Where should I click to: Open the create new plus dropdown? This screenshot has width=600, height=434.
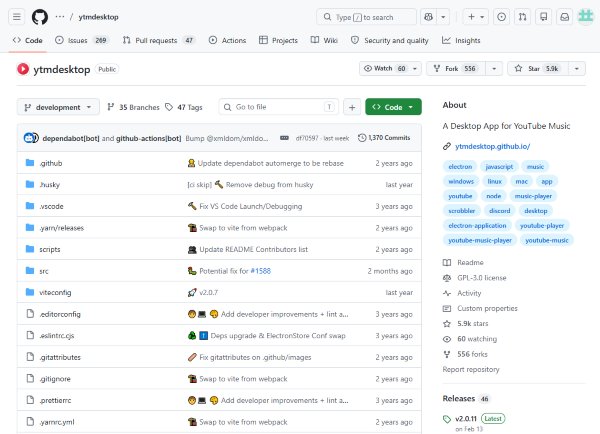[476, 17]
